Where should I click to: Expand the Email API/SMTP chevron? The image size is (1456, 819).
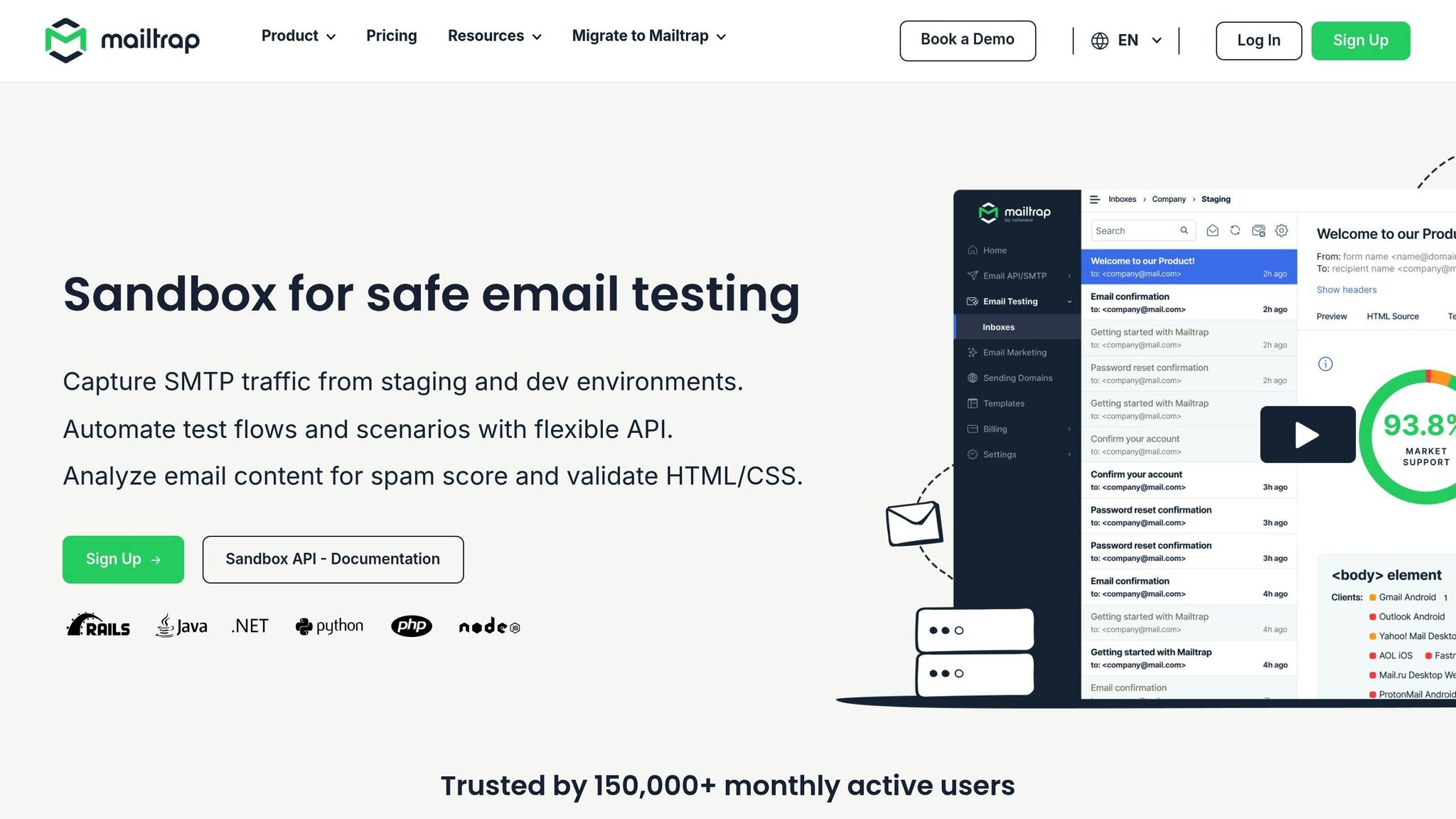click(1069, 276)
